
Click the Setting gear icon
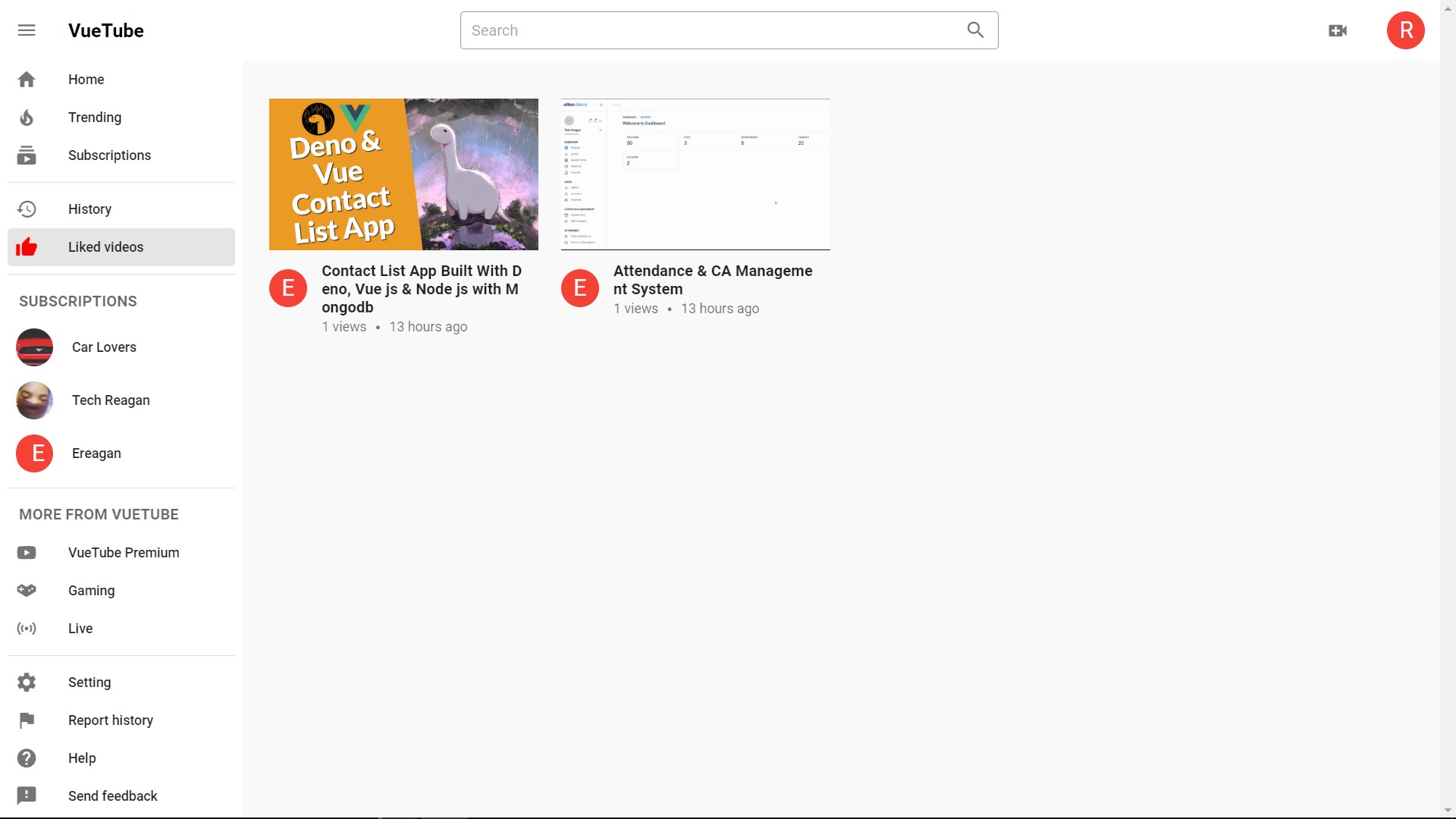point(27,682)
